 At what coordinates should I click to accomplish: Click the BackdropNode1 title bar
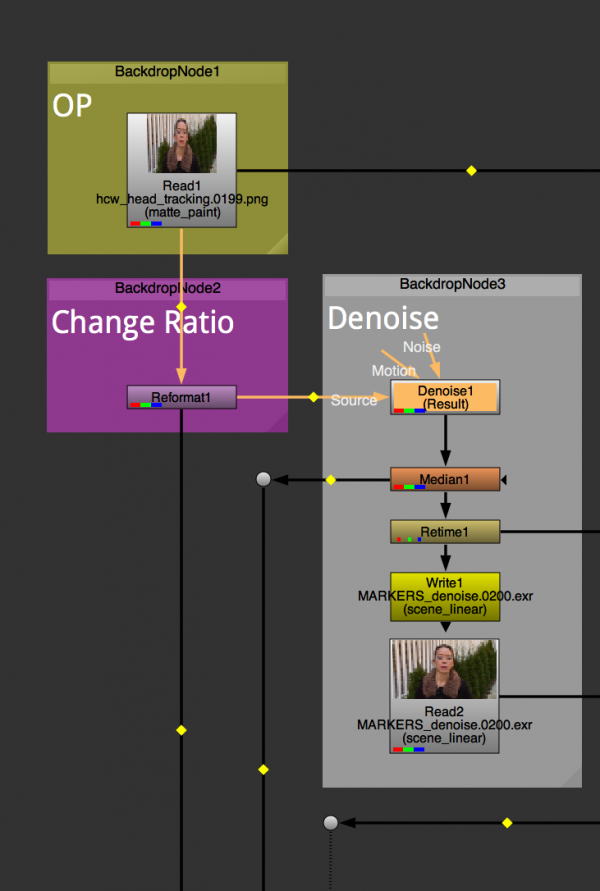[167, 72]
